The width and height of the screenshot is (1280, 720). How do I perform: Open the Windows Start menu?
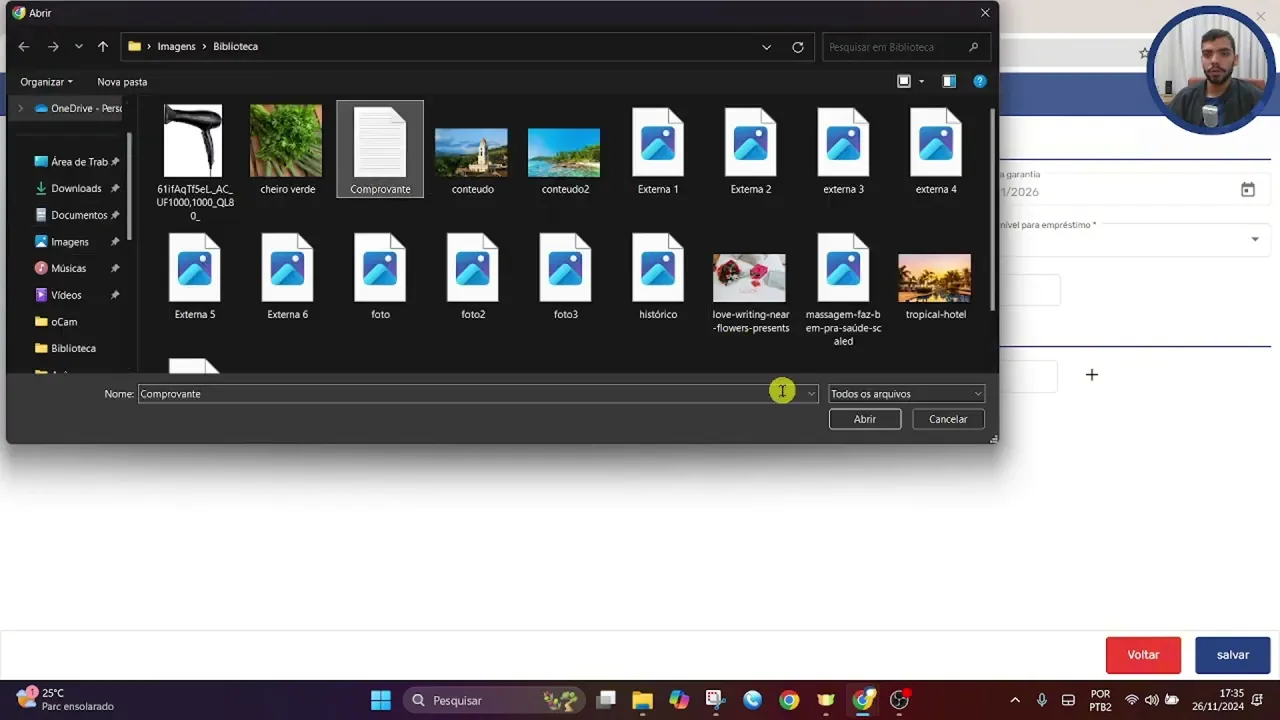(x=381, y=700)
